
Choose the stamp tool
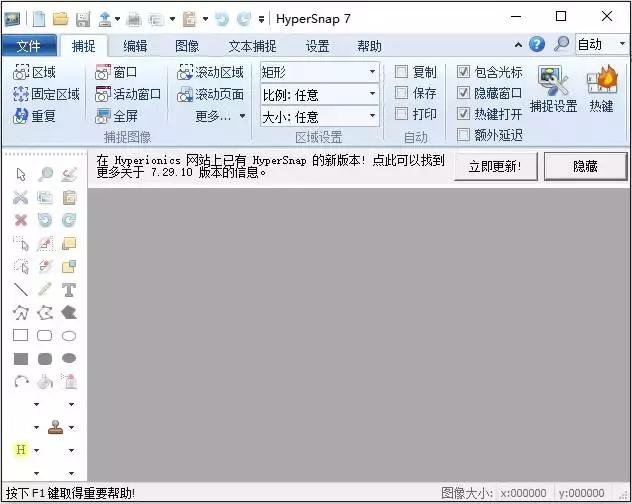(56, 427)
